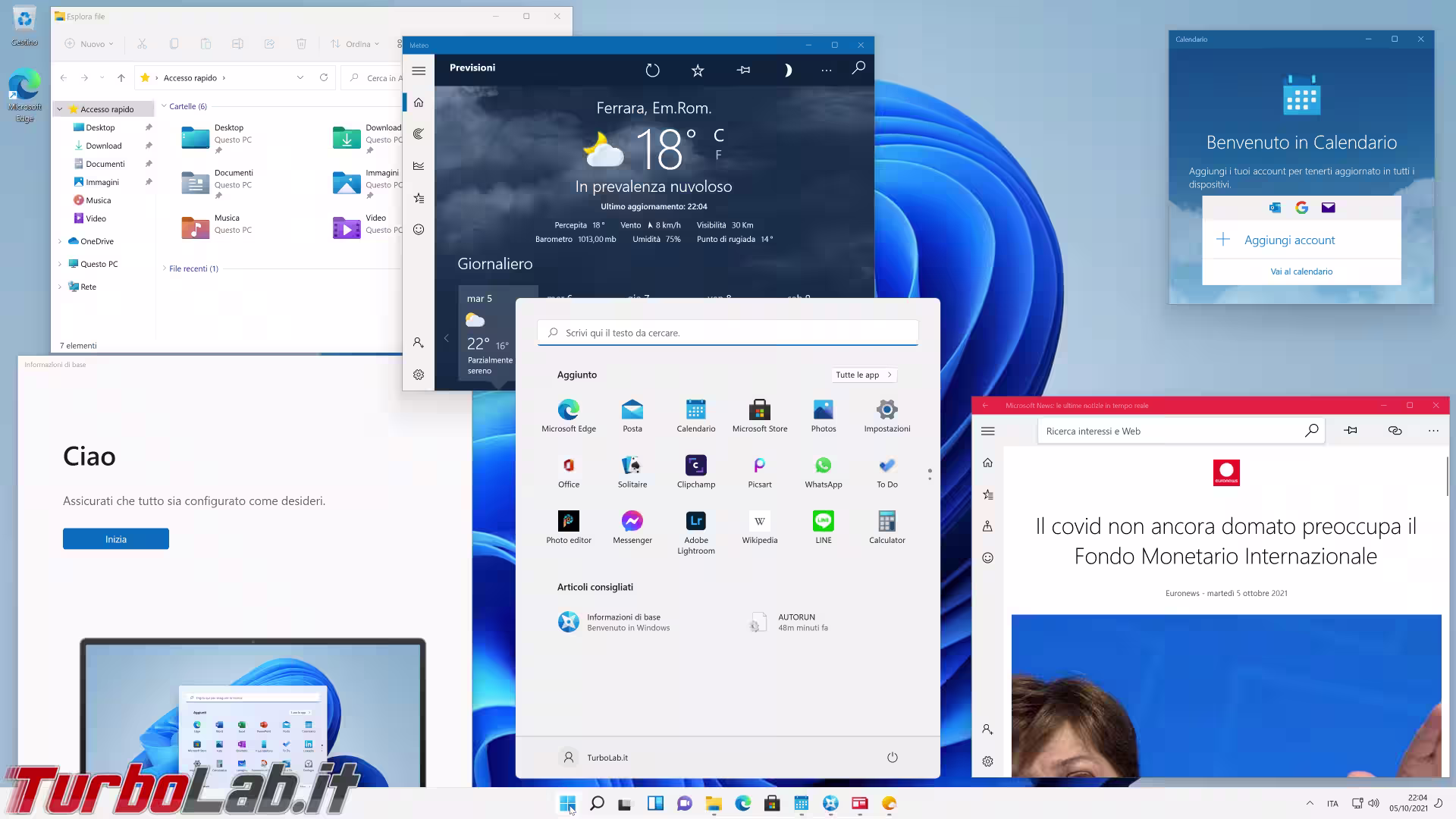Open the Nuovo dropdown in Explorer

(x=89, y=44)
